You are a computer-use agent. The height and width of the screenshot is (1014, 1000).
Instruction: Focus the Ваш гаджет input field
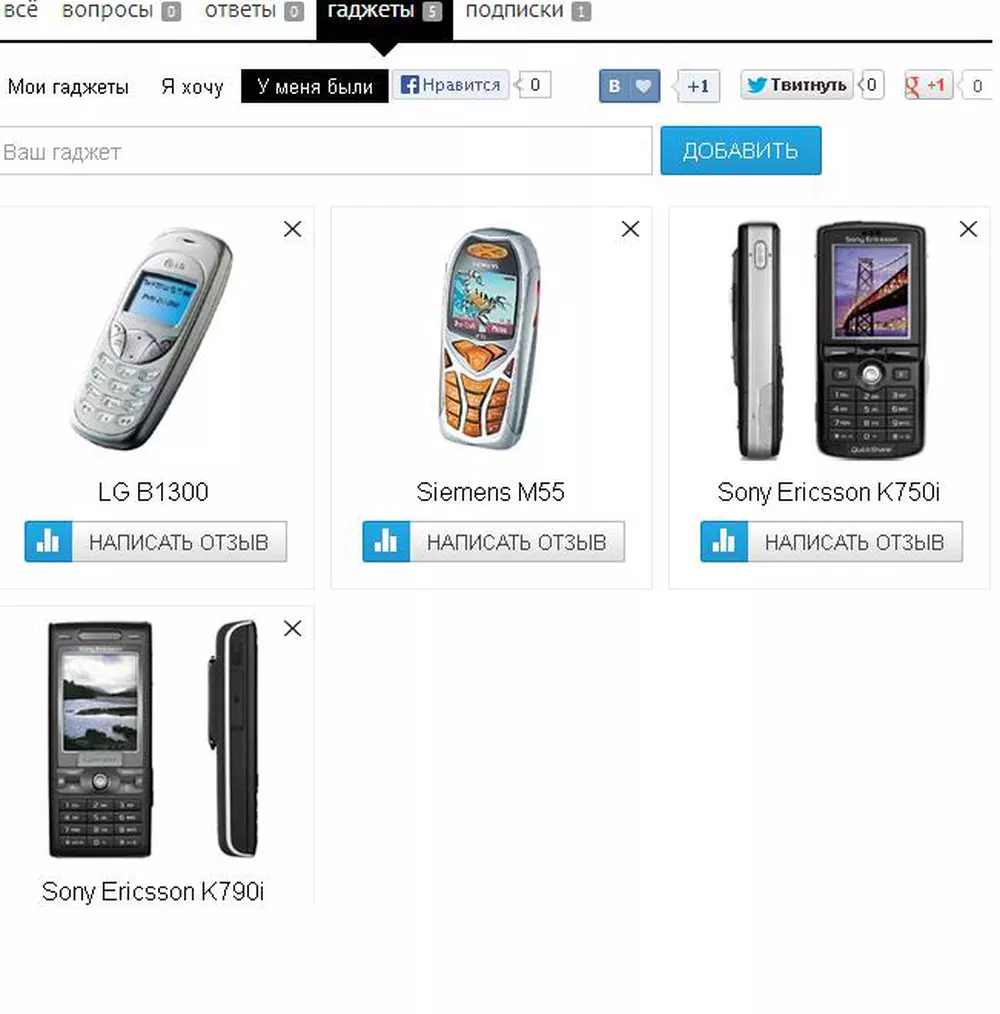click(x=325, y=151)
